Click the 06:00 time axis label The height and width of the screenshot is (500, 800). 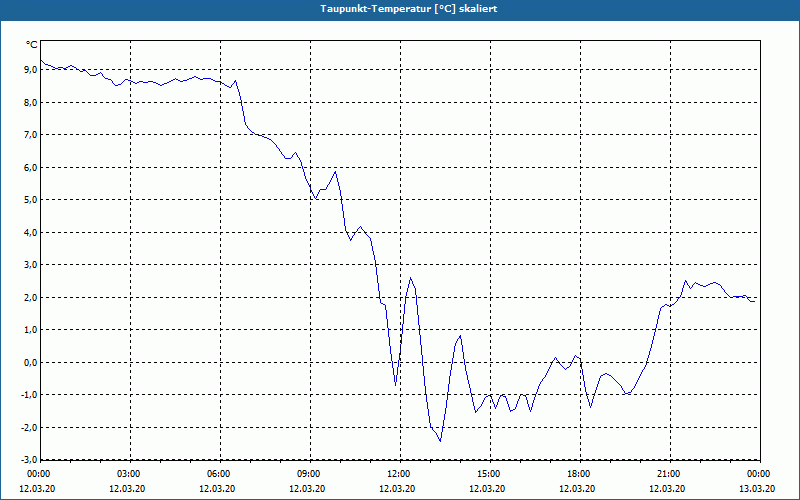coord(220,474)
